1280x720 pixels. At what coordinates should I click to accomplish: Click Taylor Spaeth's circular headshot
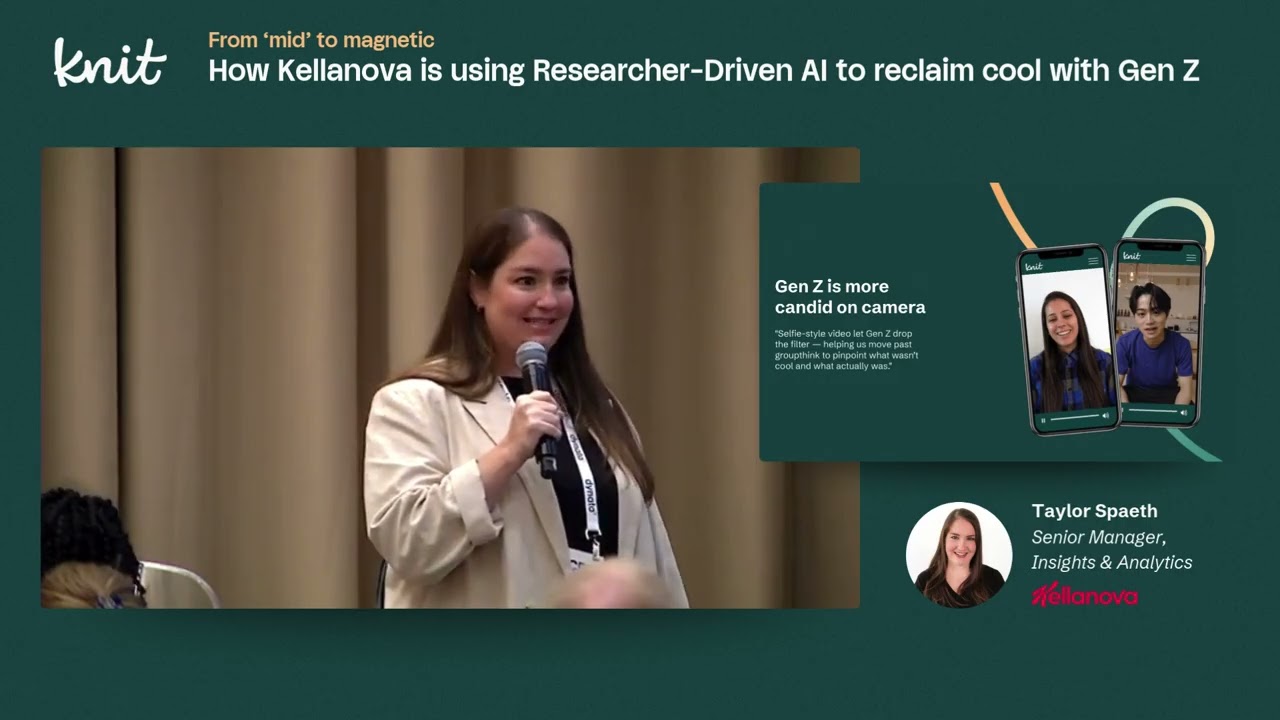(x=959, y=555)
